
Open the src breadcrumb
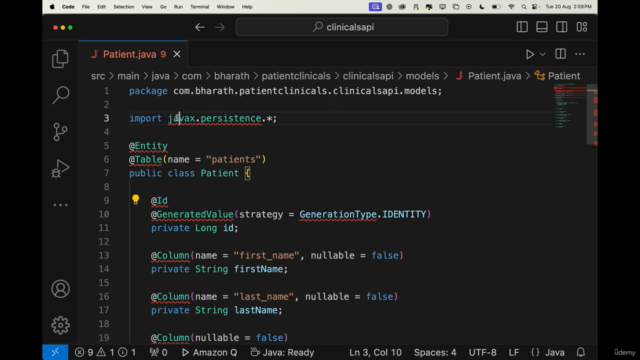point(98,76)
